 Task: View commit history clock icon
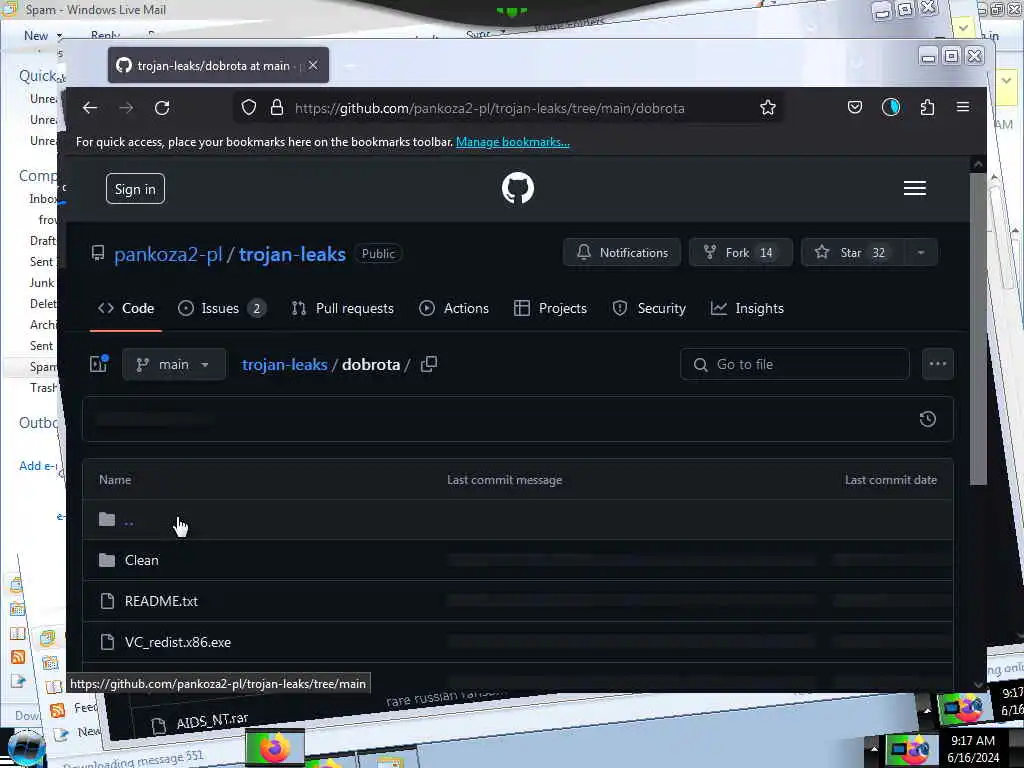pos(927,419)
